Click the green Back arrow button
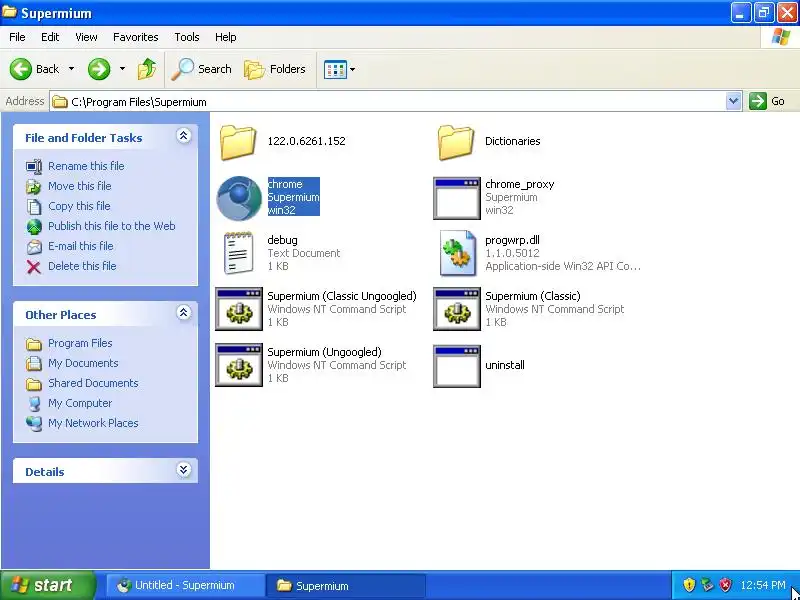Viewport: 800px width, 600px height. pos(21,69)
